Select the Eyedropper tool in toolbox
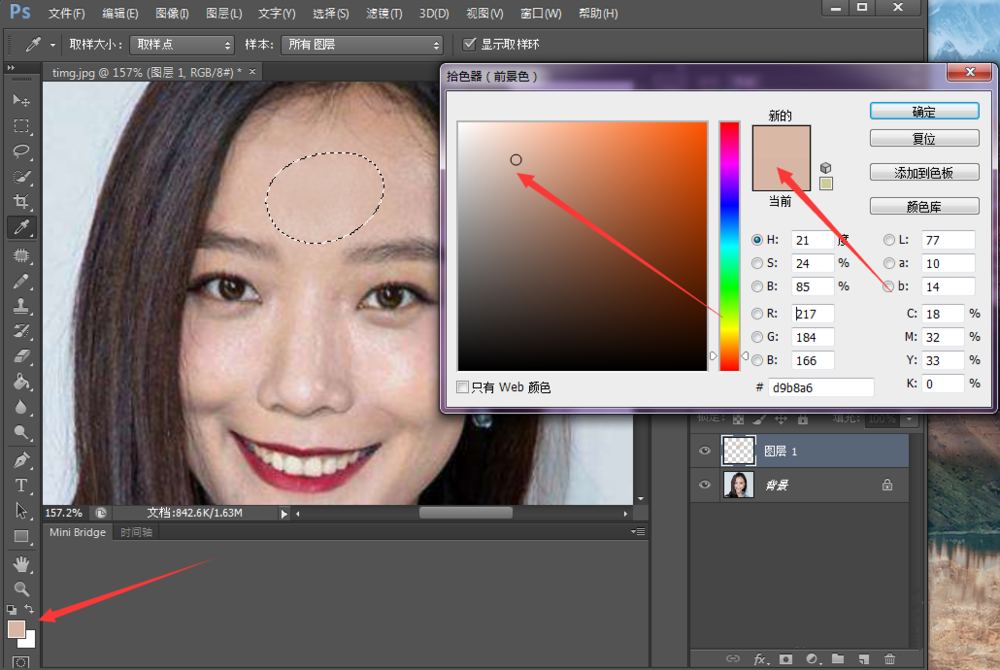 (21, 227)
